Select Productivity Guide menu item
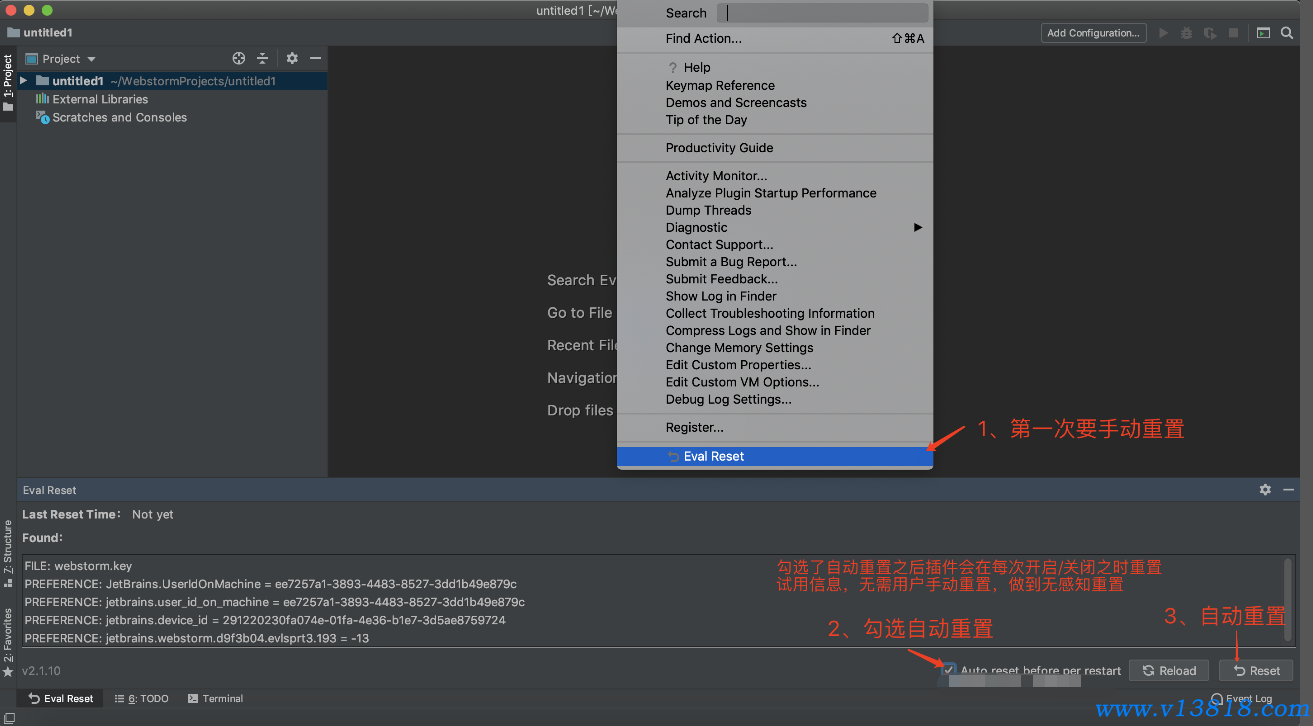 (775, 148)
